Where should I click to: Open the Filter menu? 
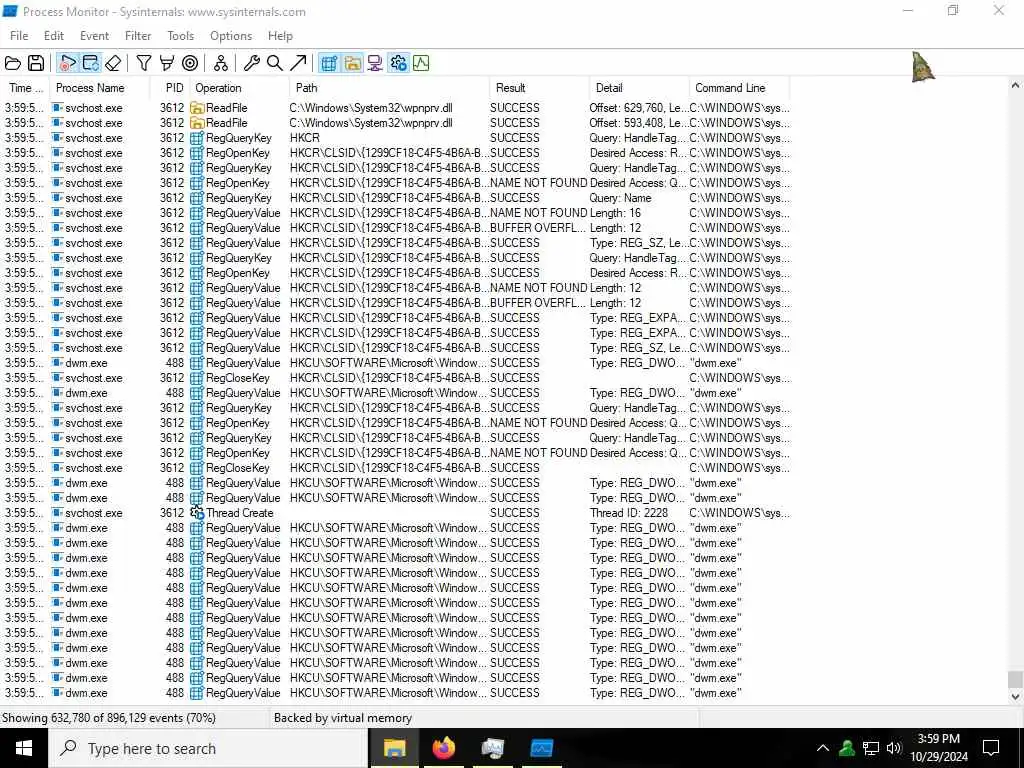(x=138, y=36)
